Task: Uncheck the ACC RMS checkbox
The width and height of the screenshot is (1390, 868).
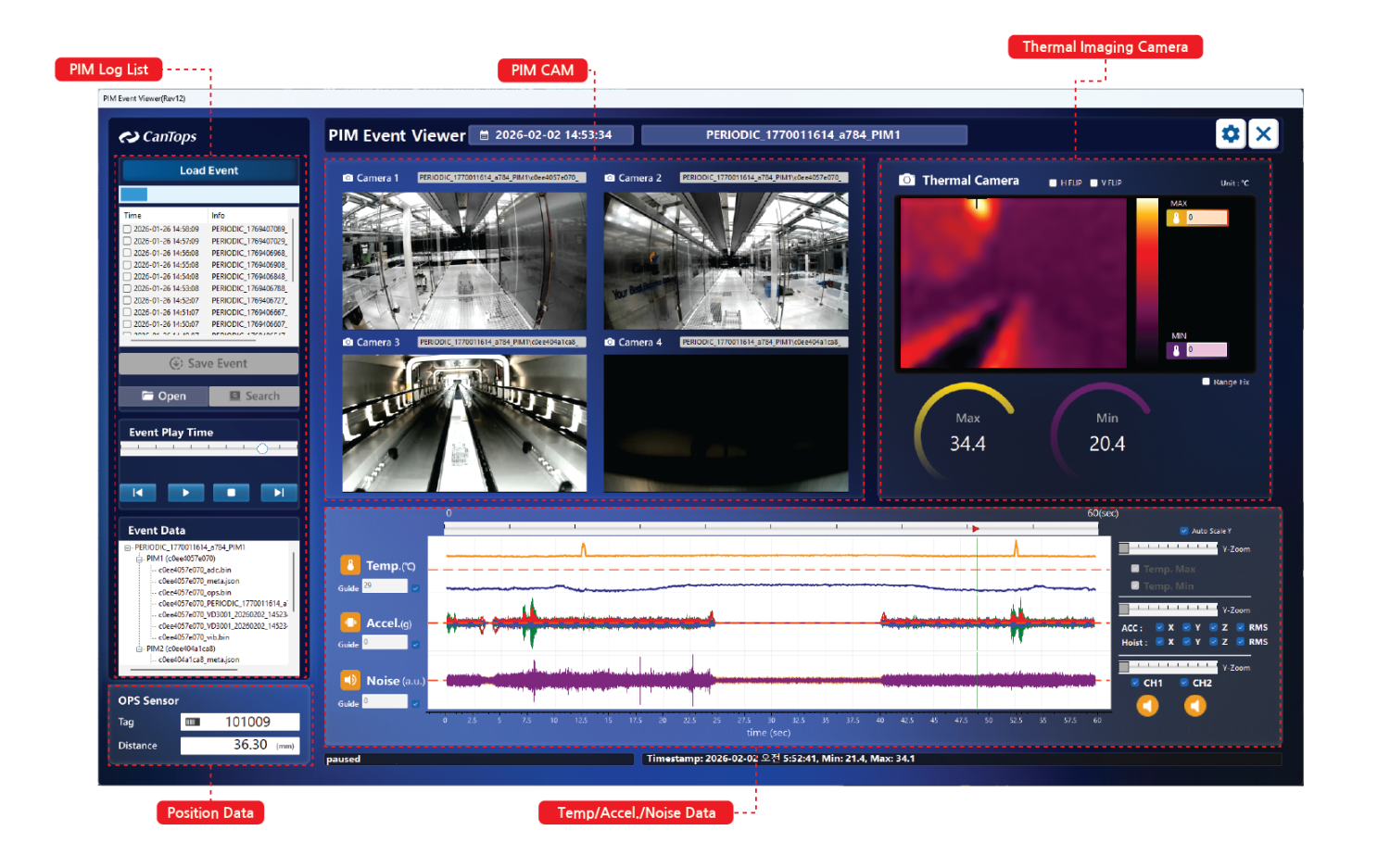Action: click(1241, 627)
